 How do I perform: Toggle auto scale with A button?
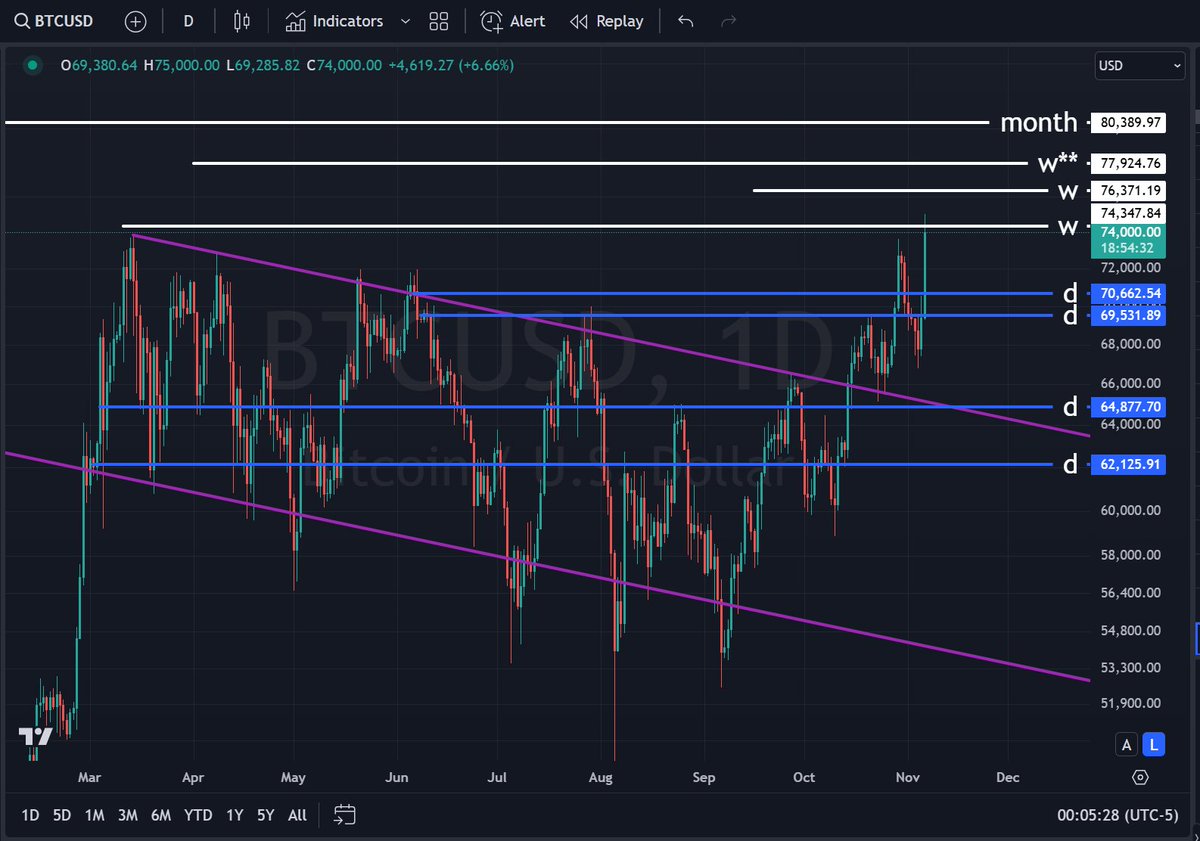pyautogui.click(x=1127, y=744)
